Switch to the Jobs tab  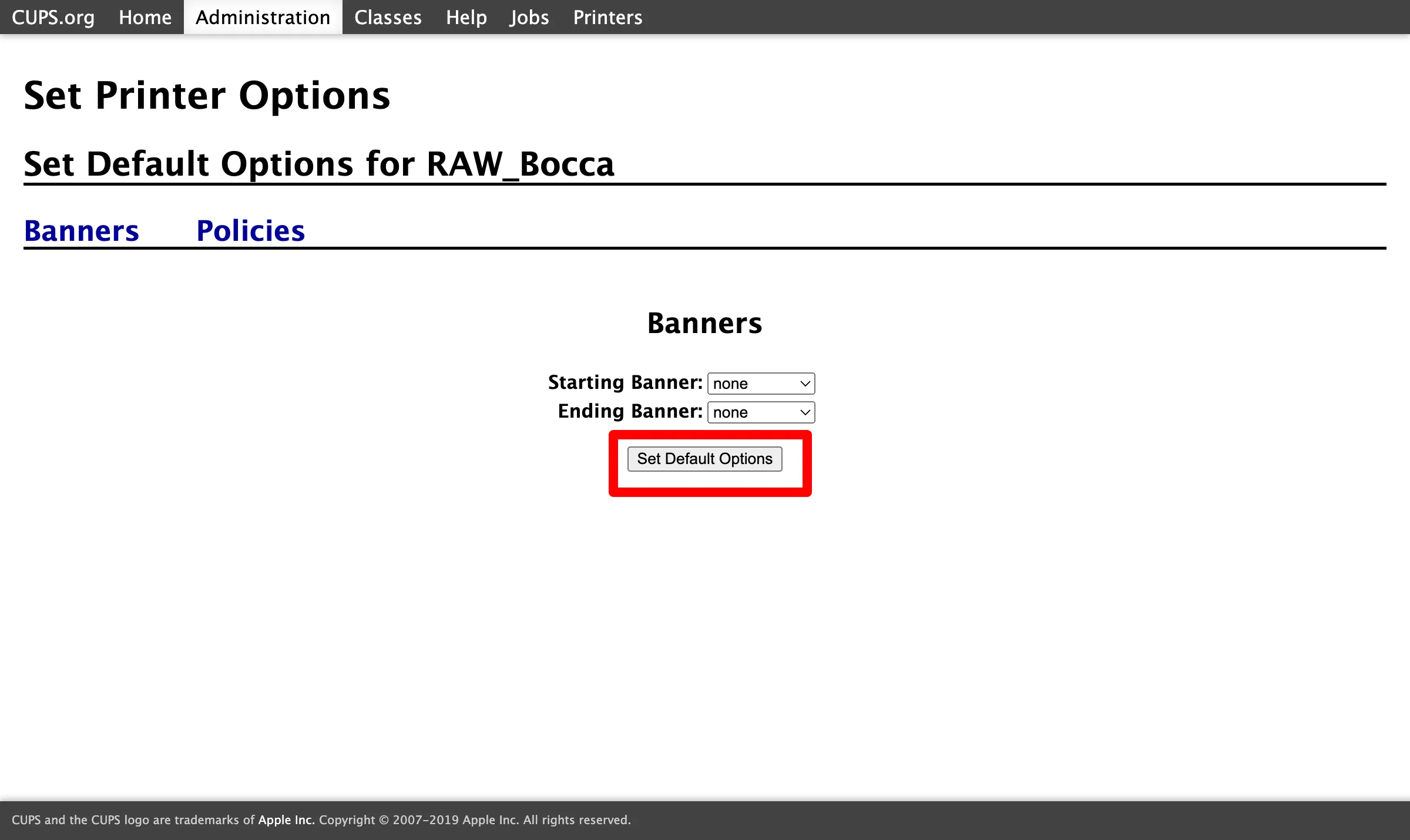(x=529, y=17)
